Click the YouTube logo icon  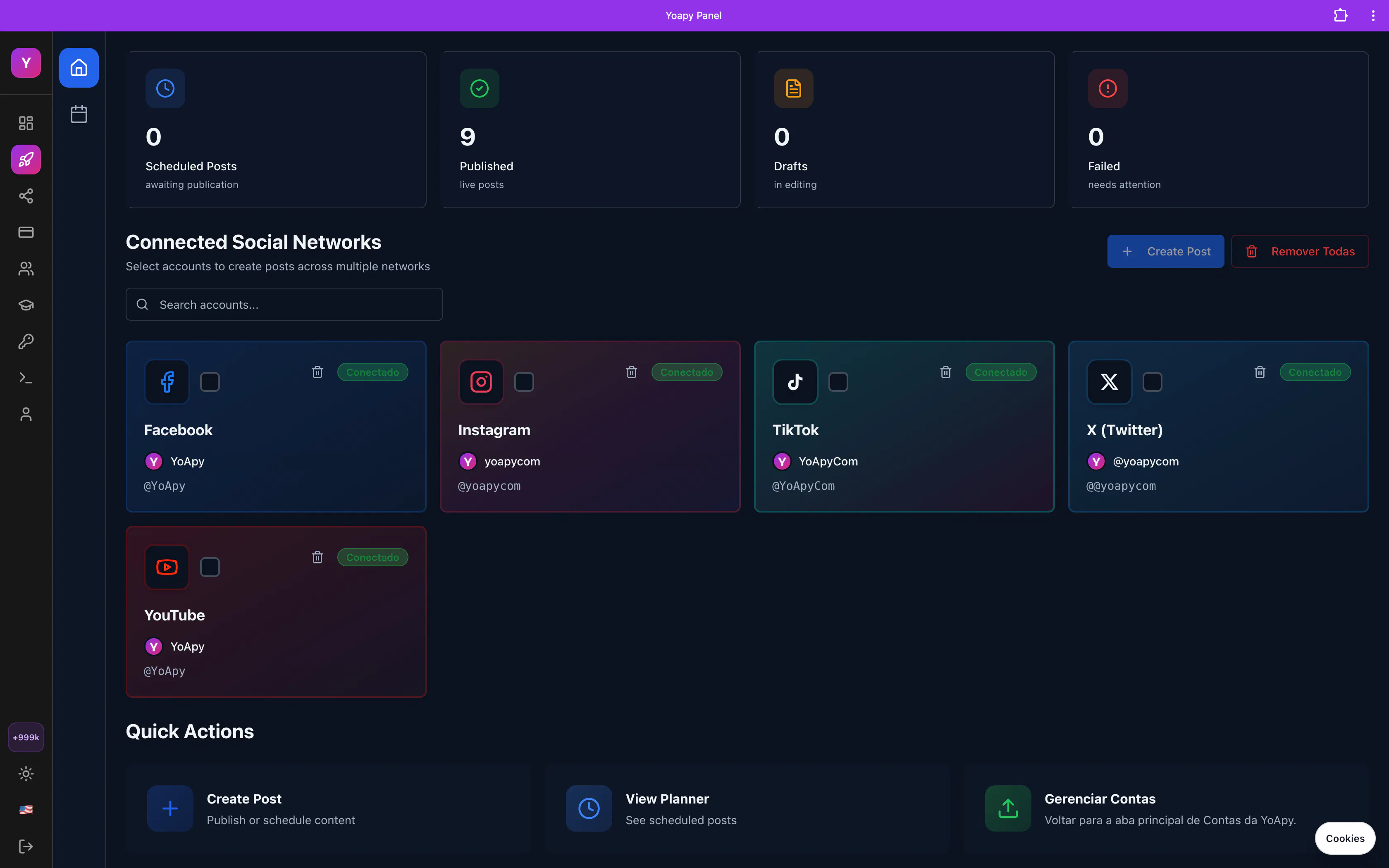click(x=167, y=567)
